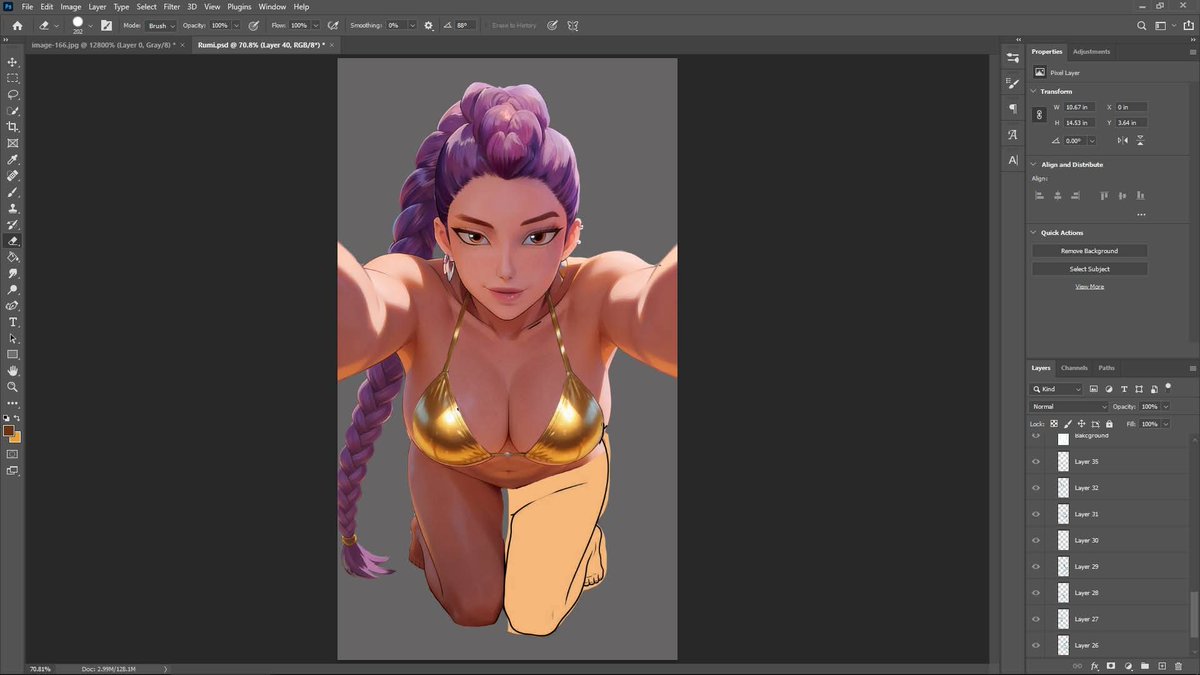This screenshot has width=1200, height=675.
Task: Create a new layer
Action: point(1162,665)
